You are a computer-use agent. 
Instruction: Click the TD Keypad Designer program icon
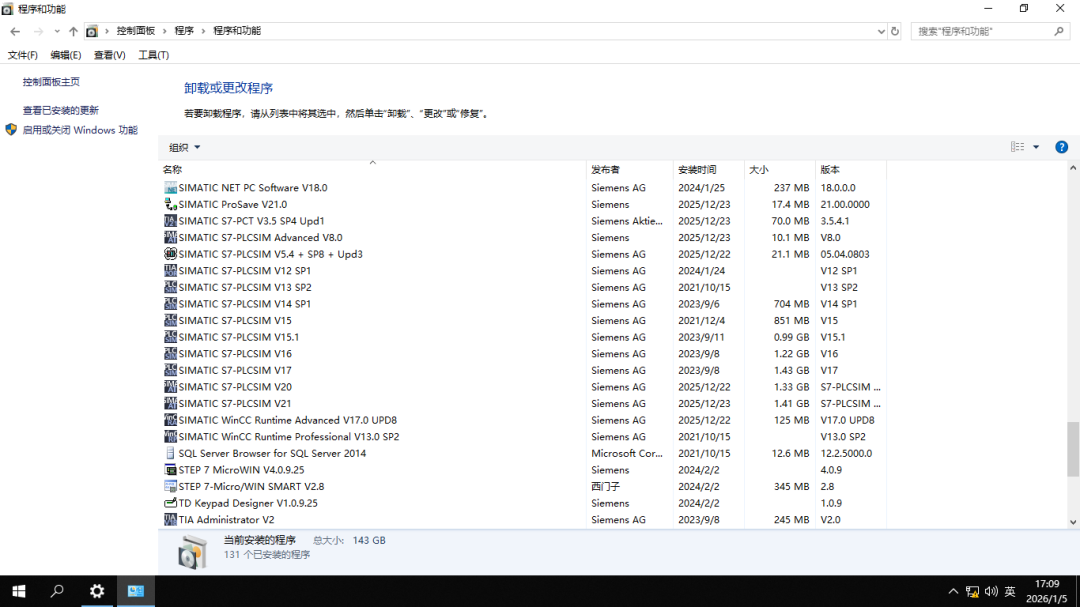point(170,503)
